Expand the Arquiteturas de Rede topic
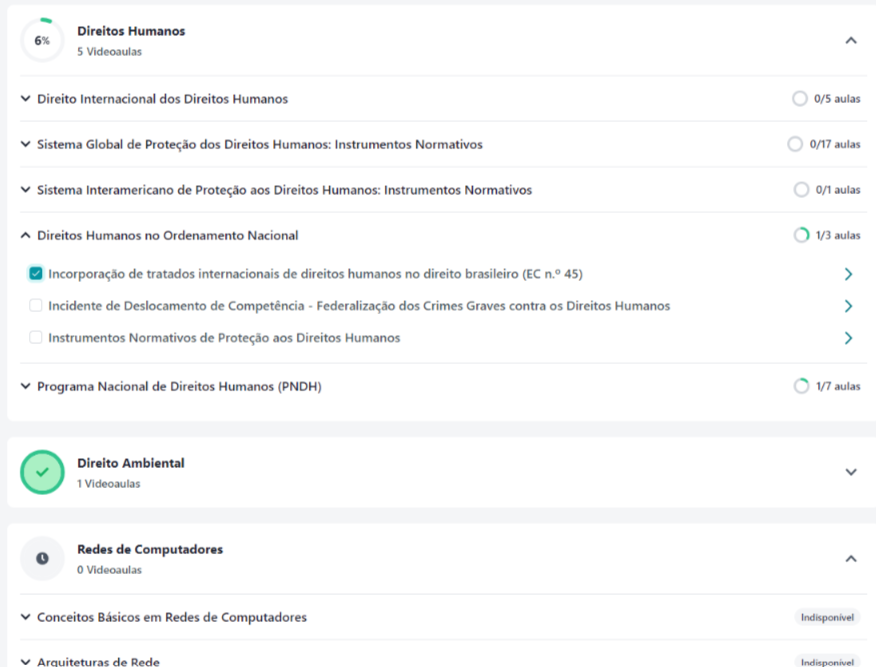The height and width of the screenshot is (667, 876). point(25,662)
